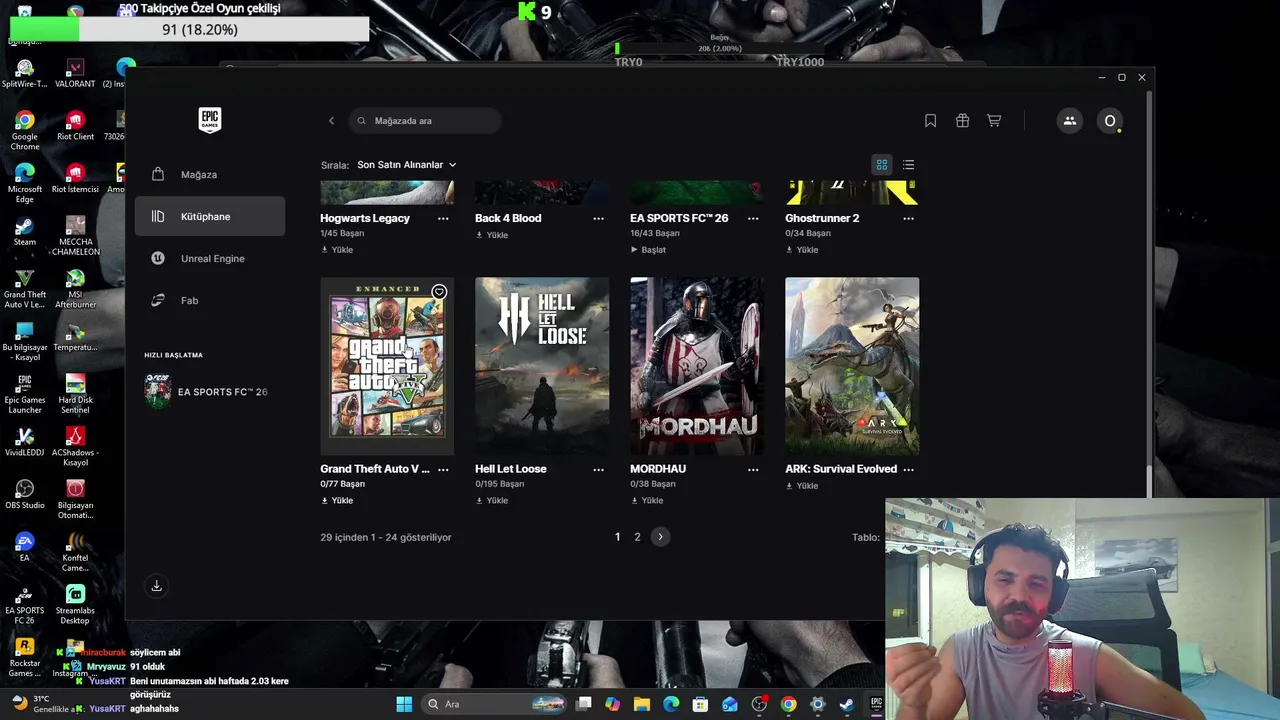Open the account profile avatar
This screenshot has width=1280, height=720.
coord(1109,121)
